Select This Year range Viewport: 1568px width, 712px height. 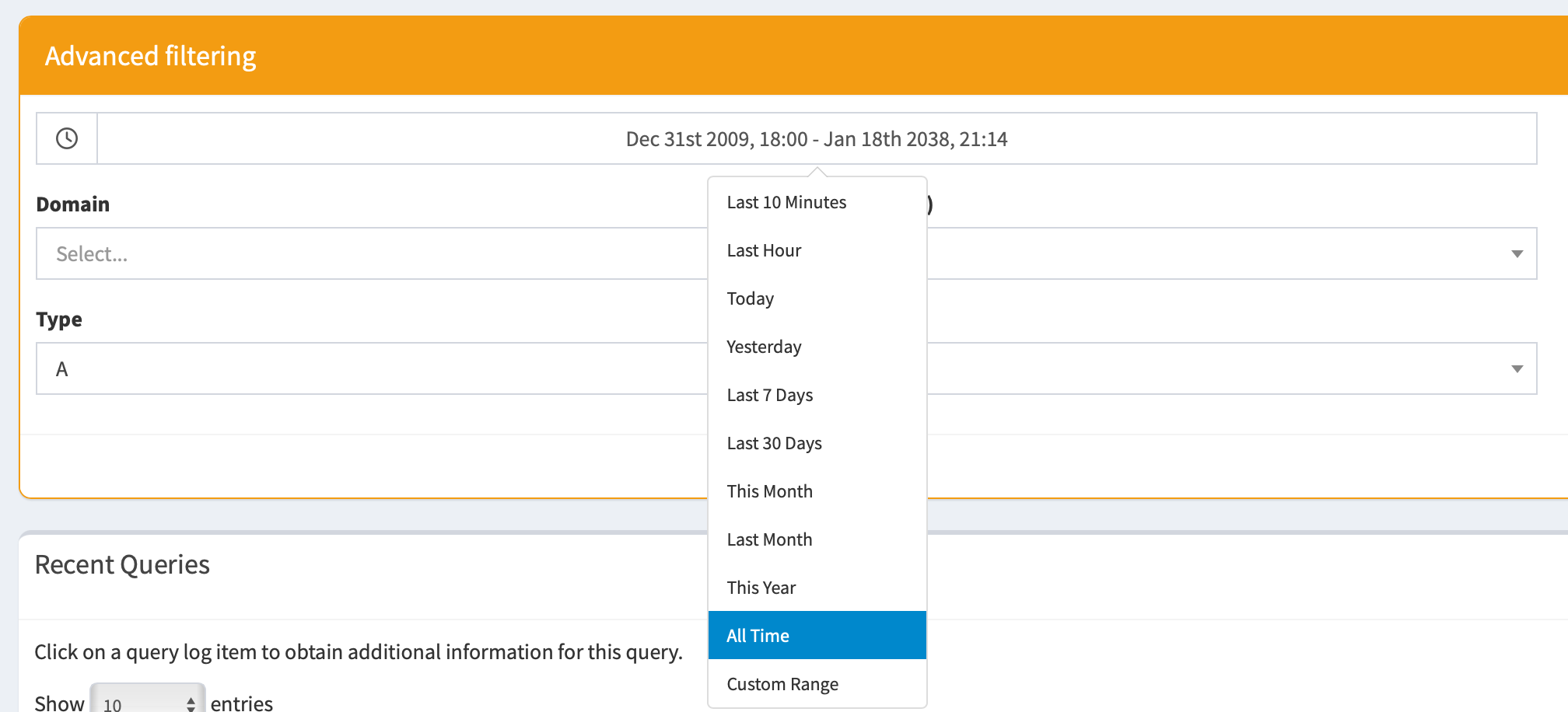[761, 588]
